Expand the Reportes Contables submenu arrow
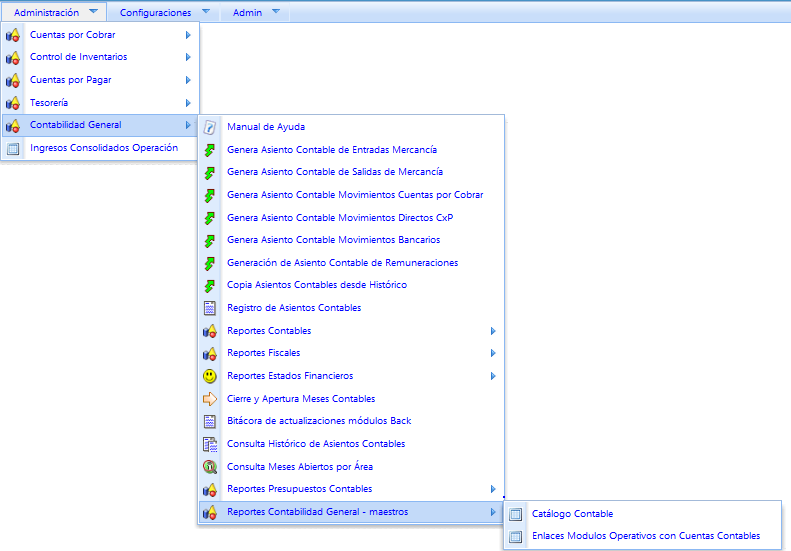The width and height of the screenshot is (791, 551). [493, 331]
